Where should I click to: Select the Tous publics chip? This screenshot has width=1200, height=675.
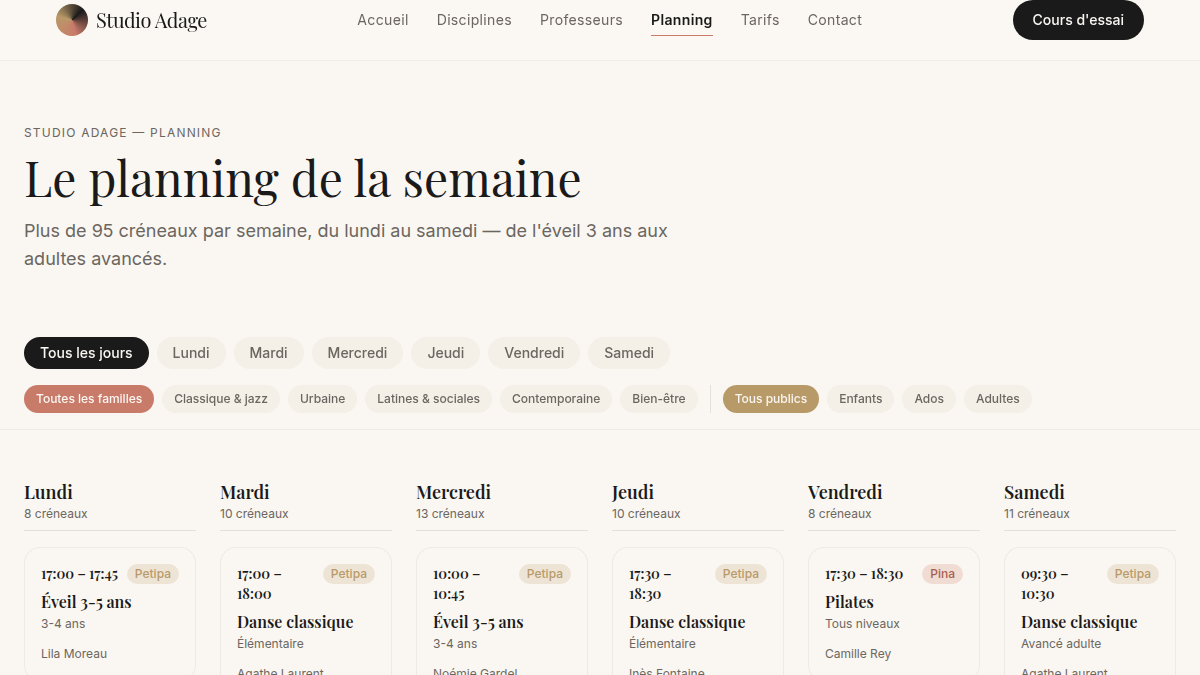(771, 399)
